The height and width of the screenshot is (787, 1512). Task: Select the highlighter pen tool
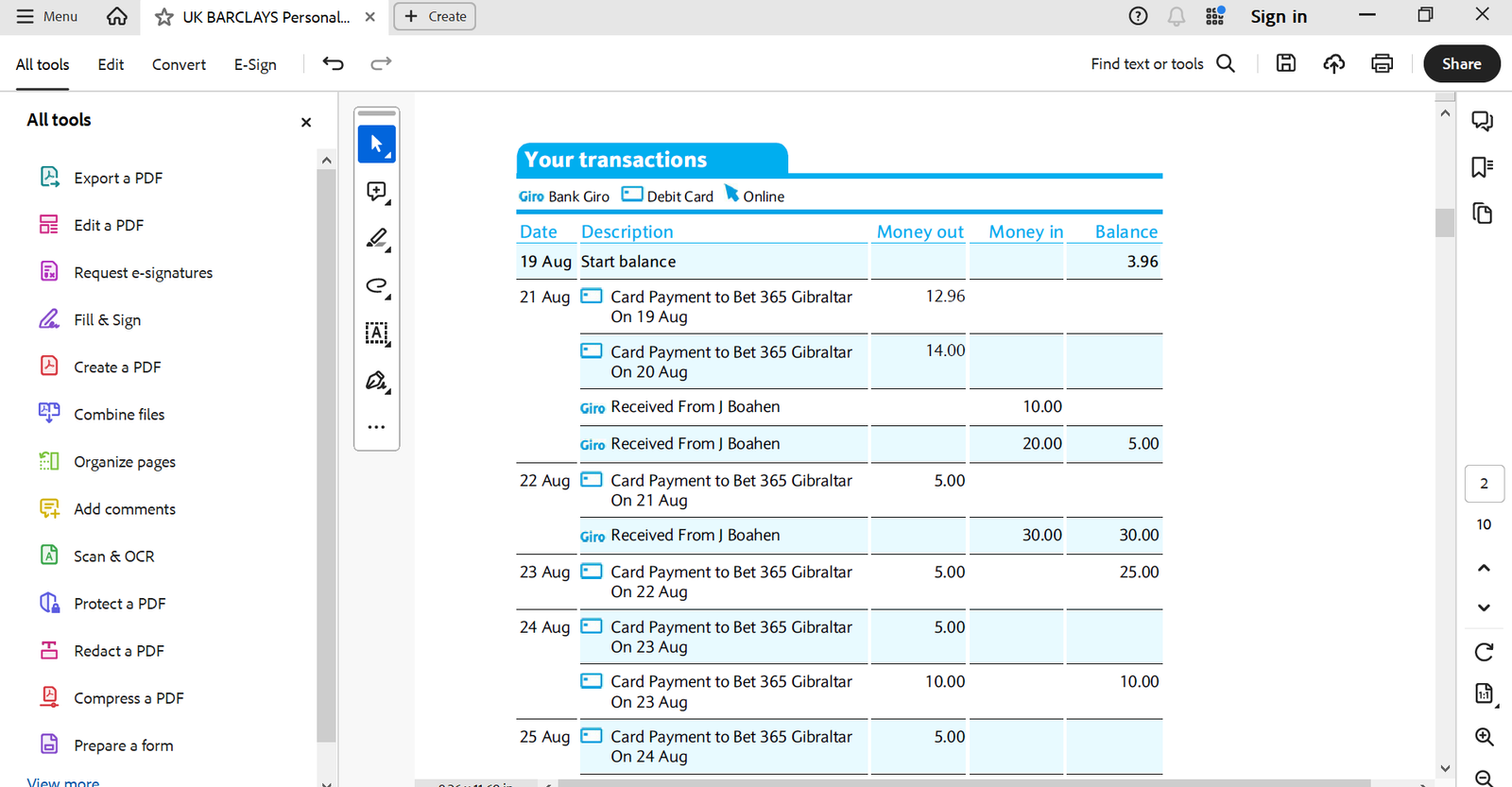pyautogui.click(x=376, y=239)
